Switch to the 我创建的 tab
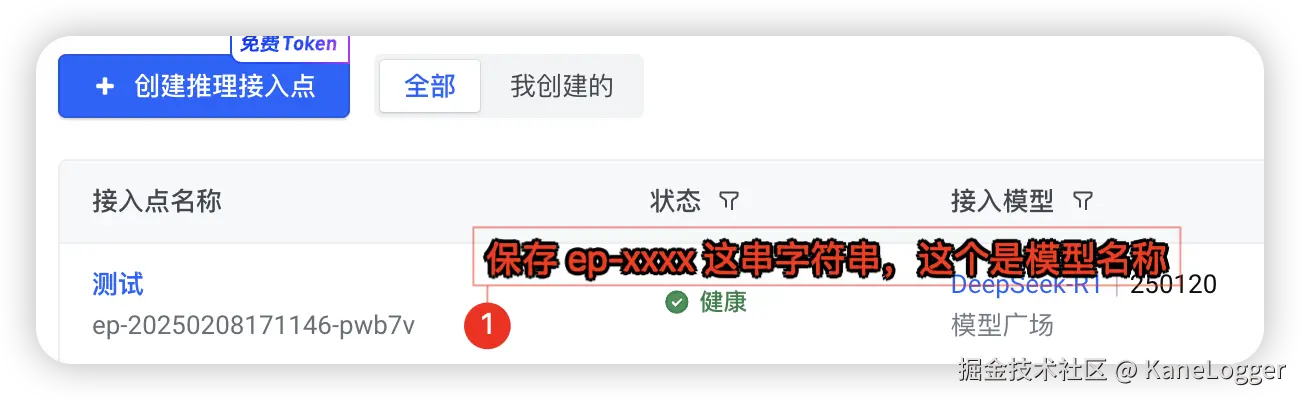 pos(561,86)
